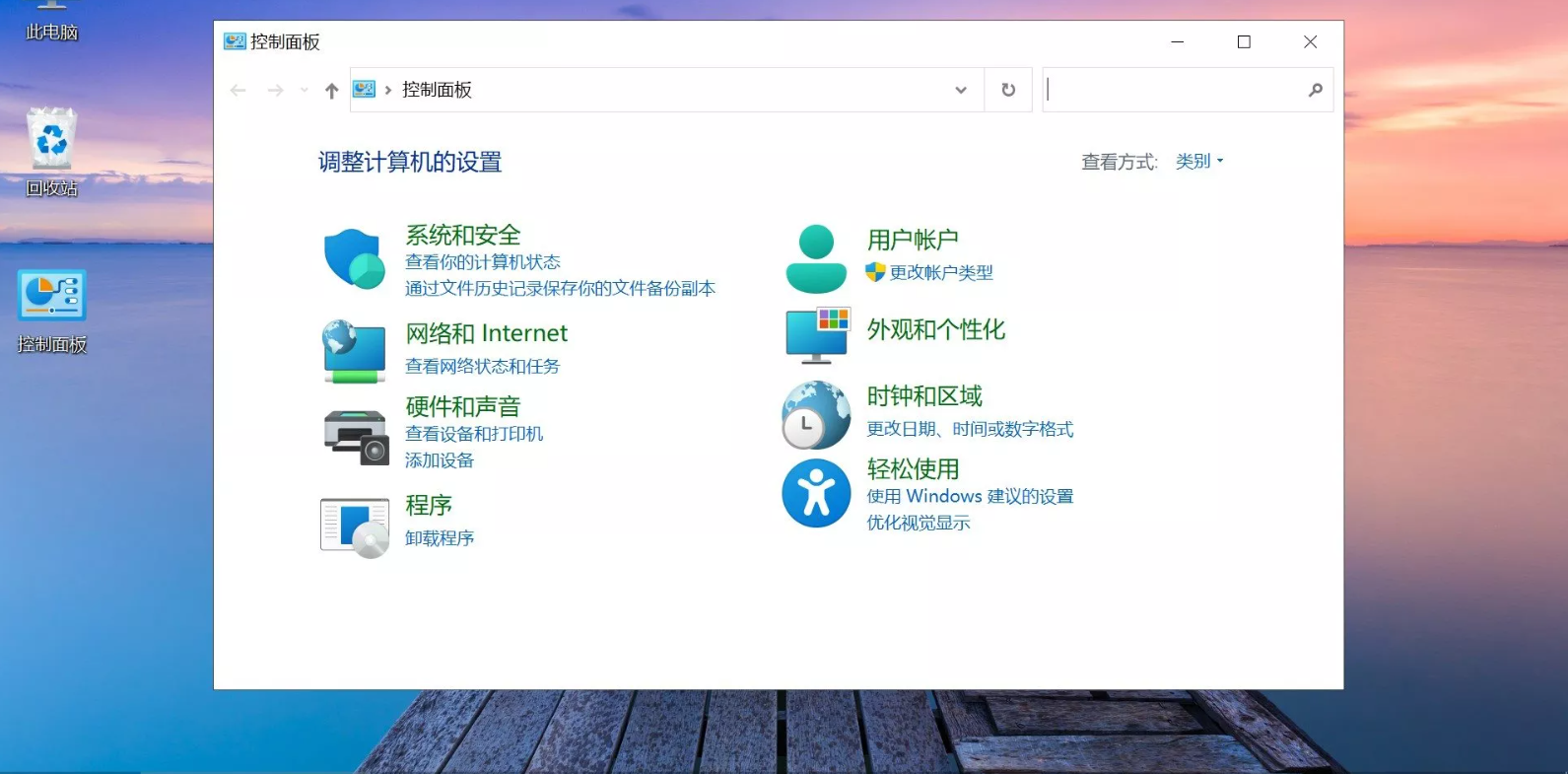Select the 回收站 recycle bin icon

(x=51, y=152)
